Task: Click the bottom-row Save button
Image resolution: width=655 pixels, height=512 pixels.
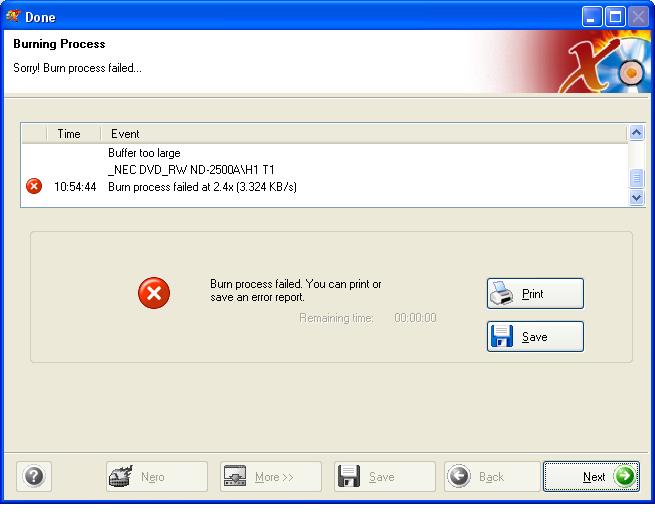Action: pyautogui.click(x=385, y=476)
